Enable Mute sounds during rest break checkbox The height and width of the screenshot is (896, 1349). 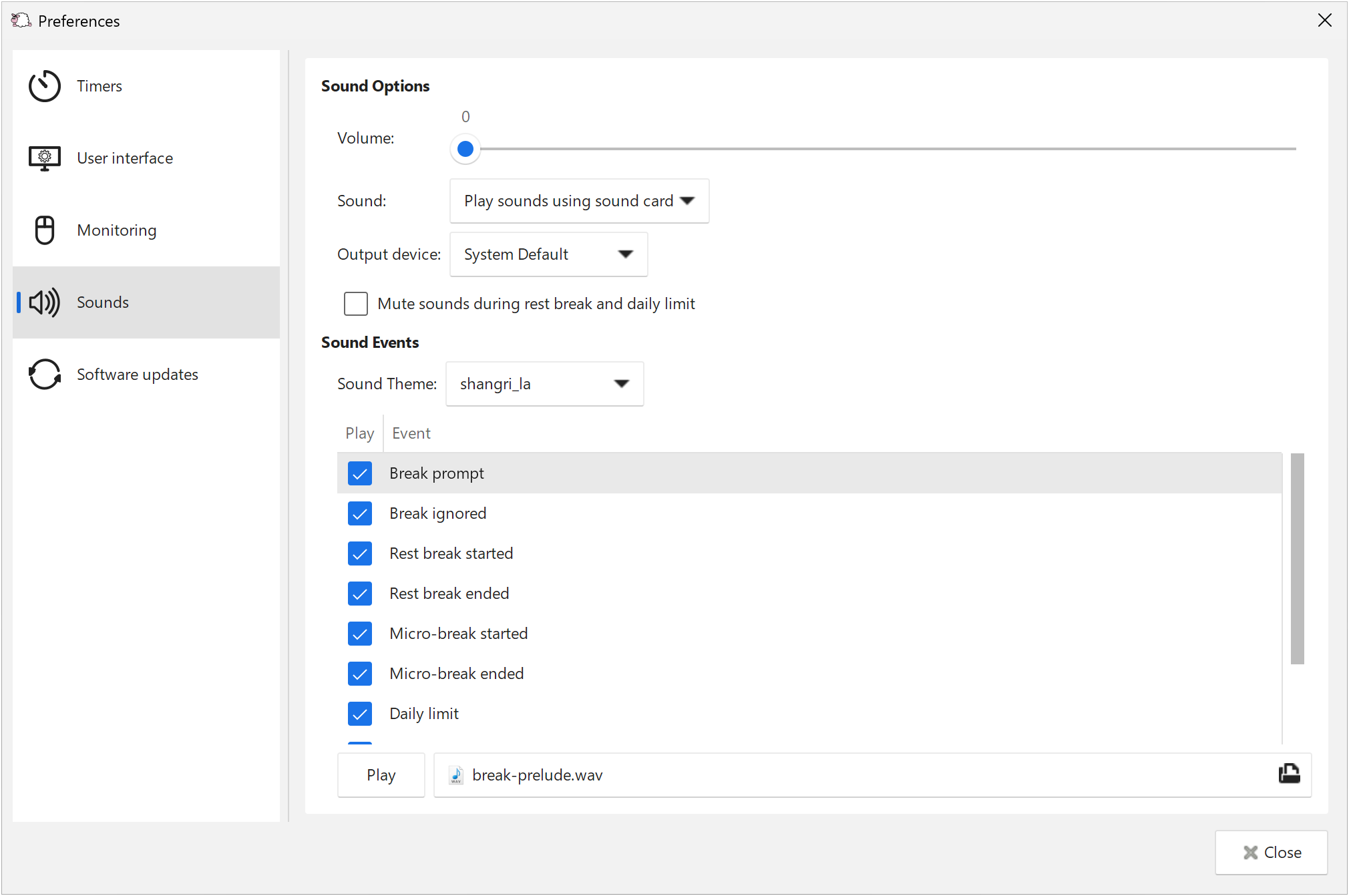pos(356,304)
